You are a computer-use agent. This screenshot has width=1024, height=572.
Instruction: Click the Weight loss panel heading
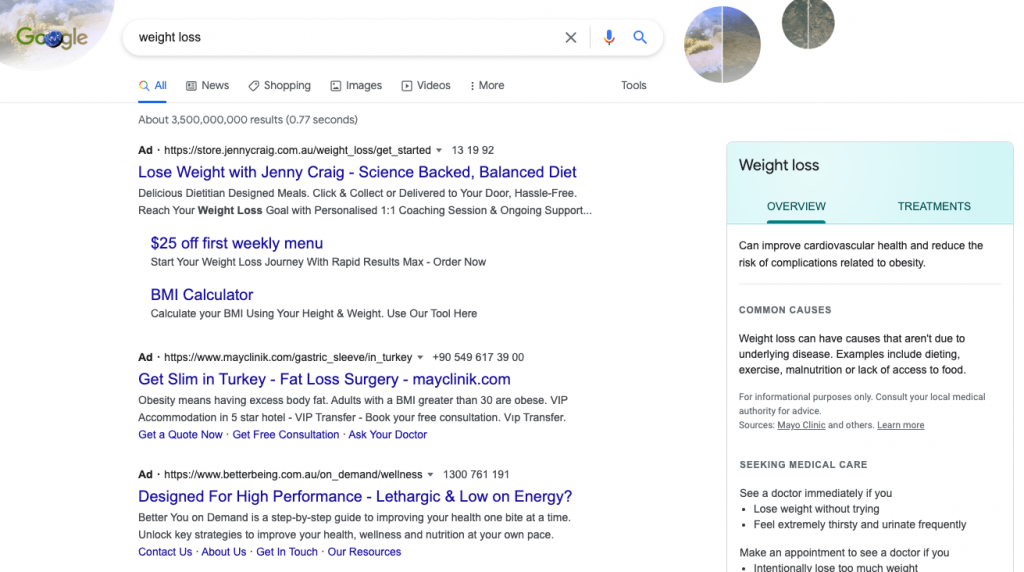tap(778, 165)
